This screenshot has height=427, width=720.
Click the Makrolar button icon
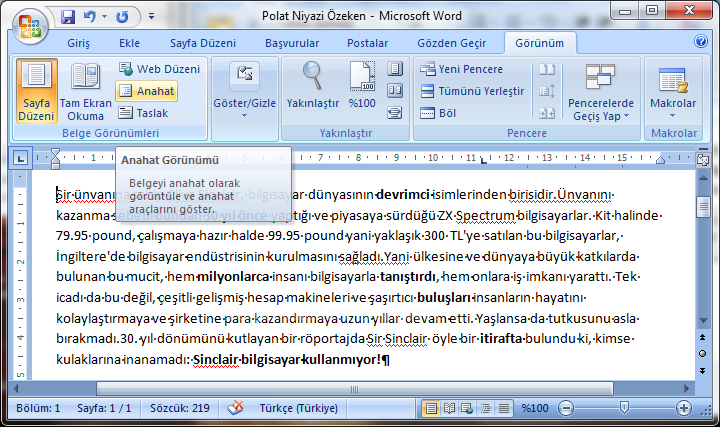(x=673, y=80)
